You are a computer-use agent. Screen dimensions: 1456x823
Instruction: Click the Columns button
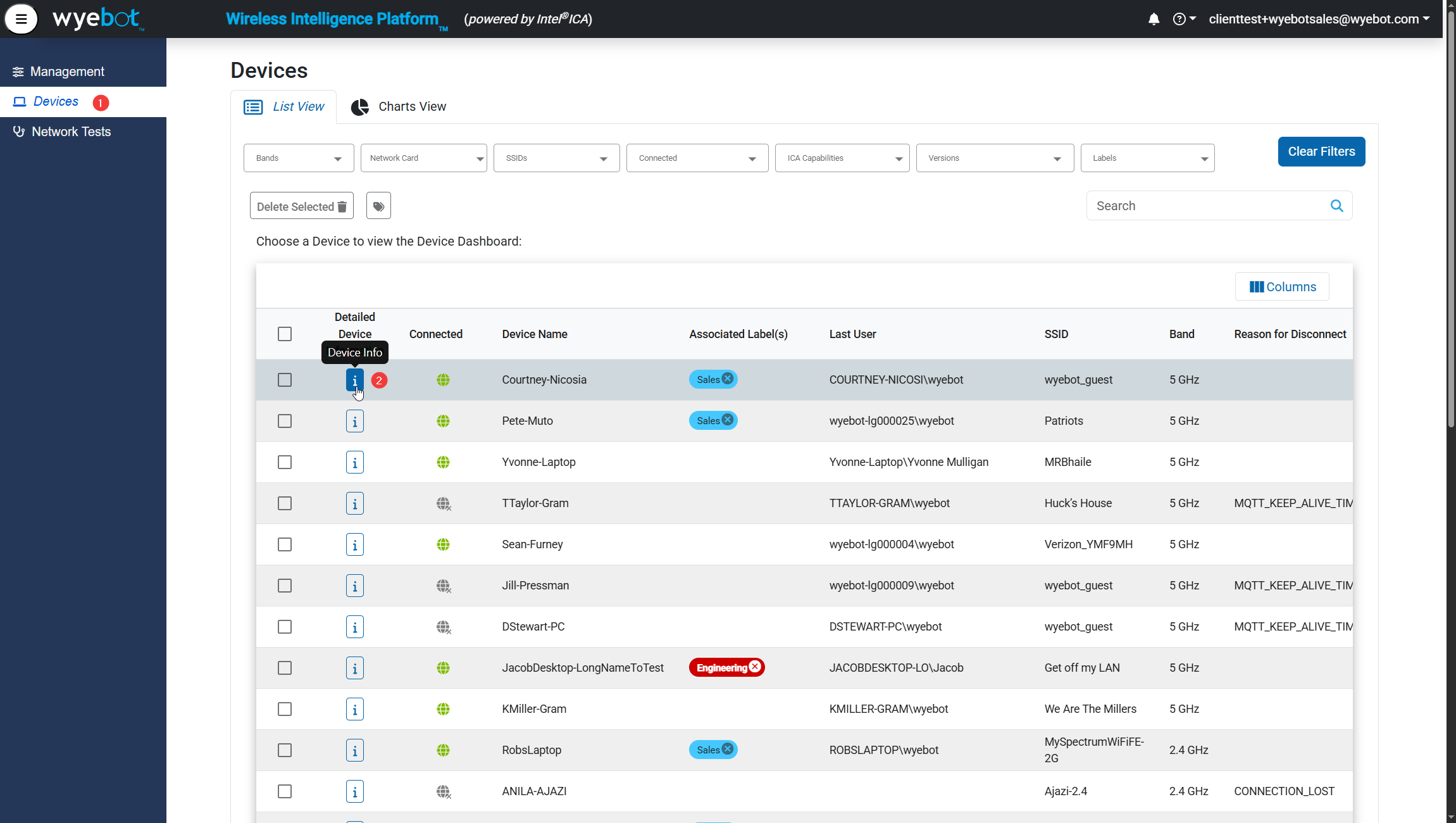click(1282, 287)
